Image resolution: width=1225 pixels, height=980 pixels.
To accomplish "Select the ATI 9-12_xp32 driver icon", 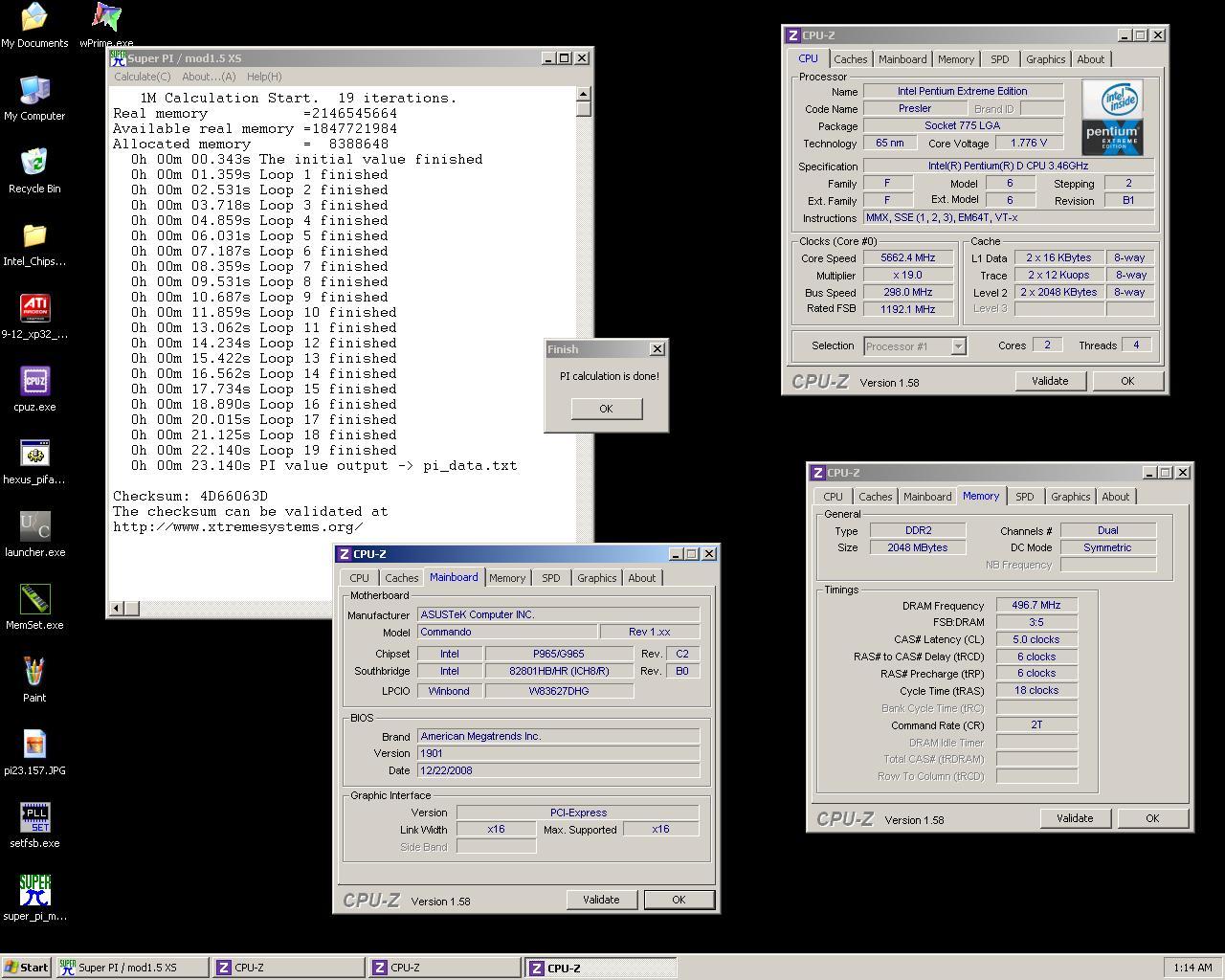I will [34, 316].
